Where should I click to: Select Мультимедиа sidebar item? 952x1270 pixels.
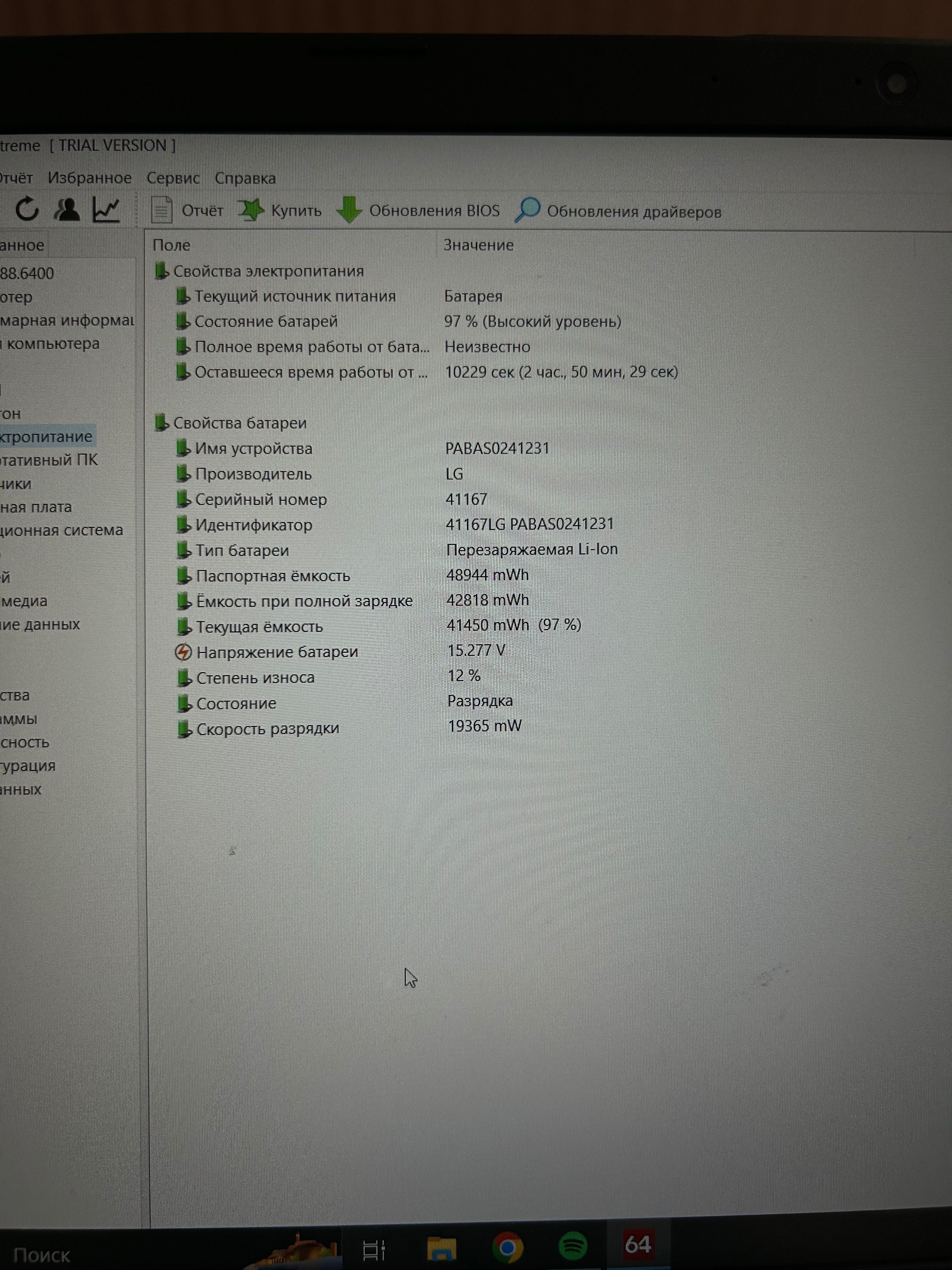(24, 601)
